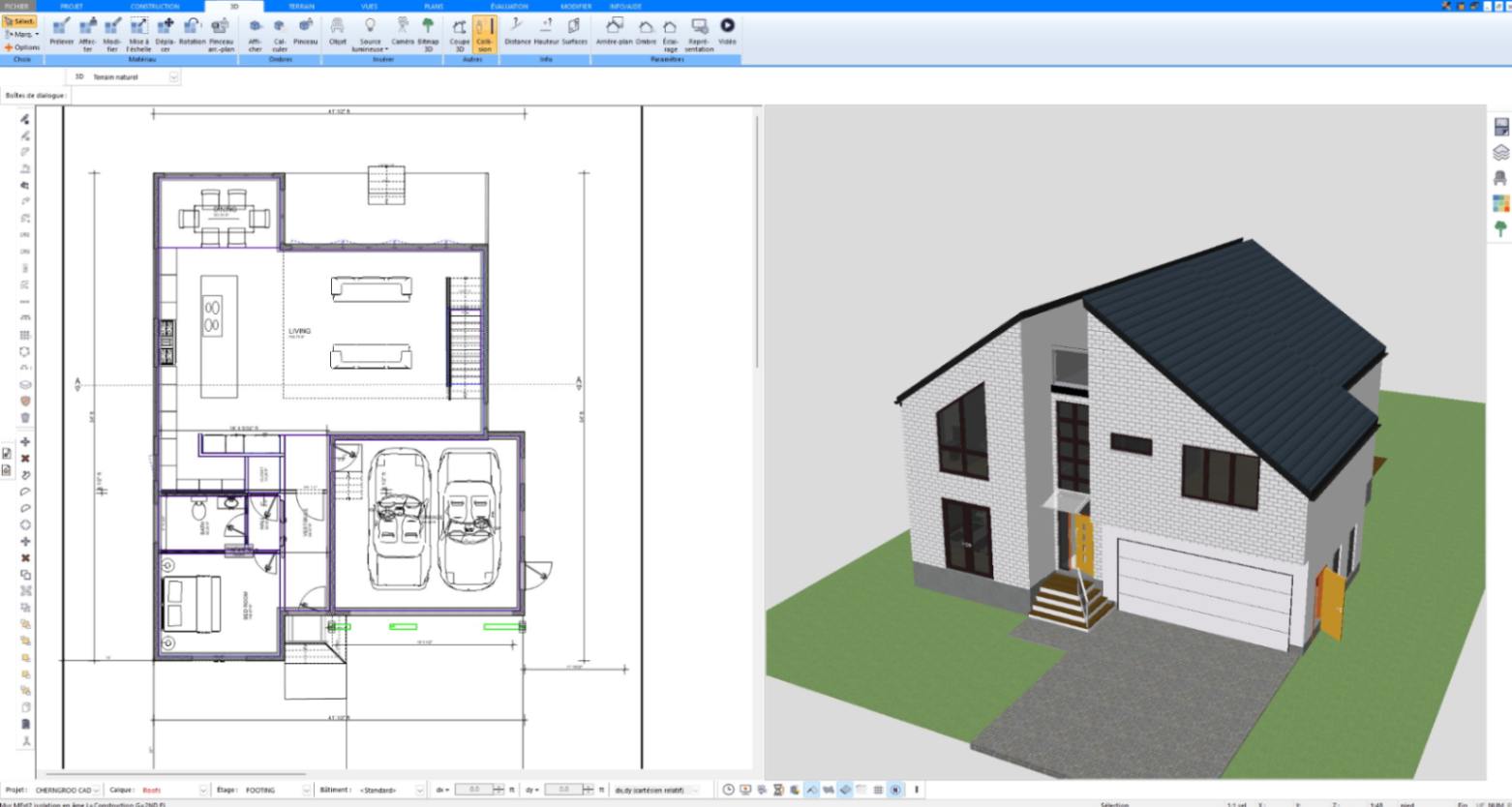Viewport: 1512px width, 807px height.
Task: Open the Marq. dropdown
Action: [x=22, y=34]
